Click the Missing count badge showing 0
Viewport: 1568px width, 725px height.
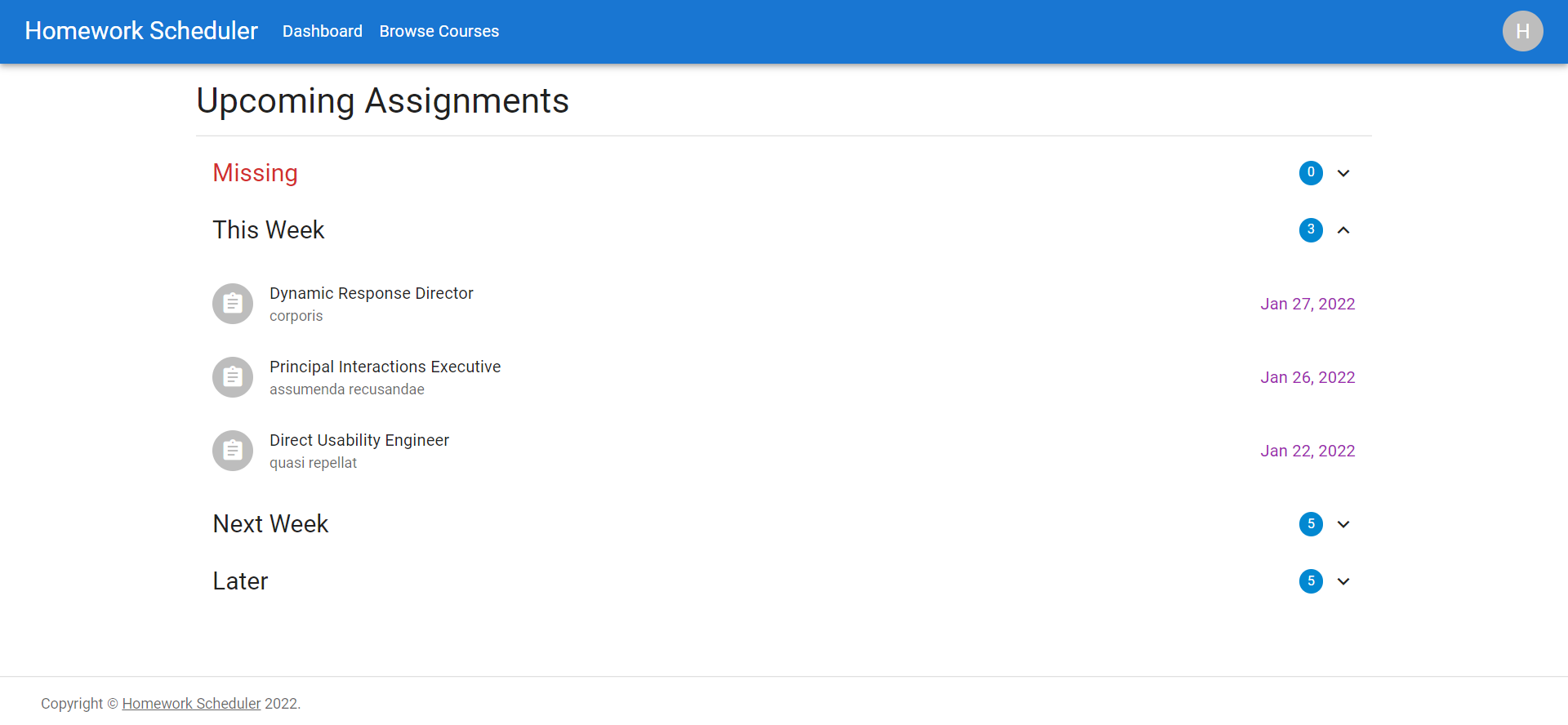click(1311, 173)
